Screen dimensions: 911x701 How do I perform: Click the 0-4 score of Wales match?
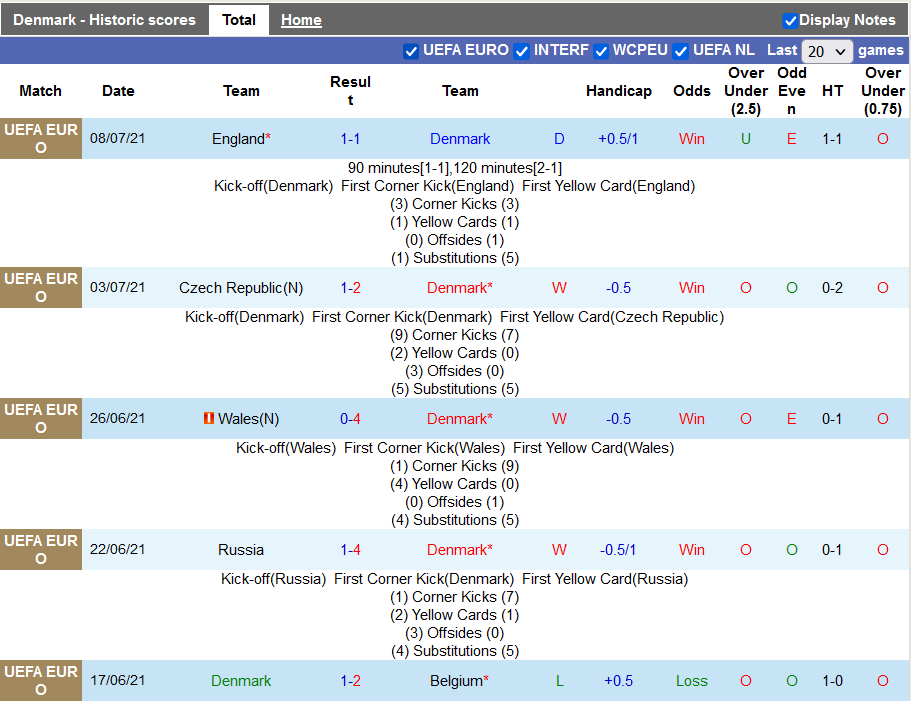(x=350, y=419)
